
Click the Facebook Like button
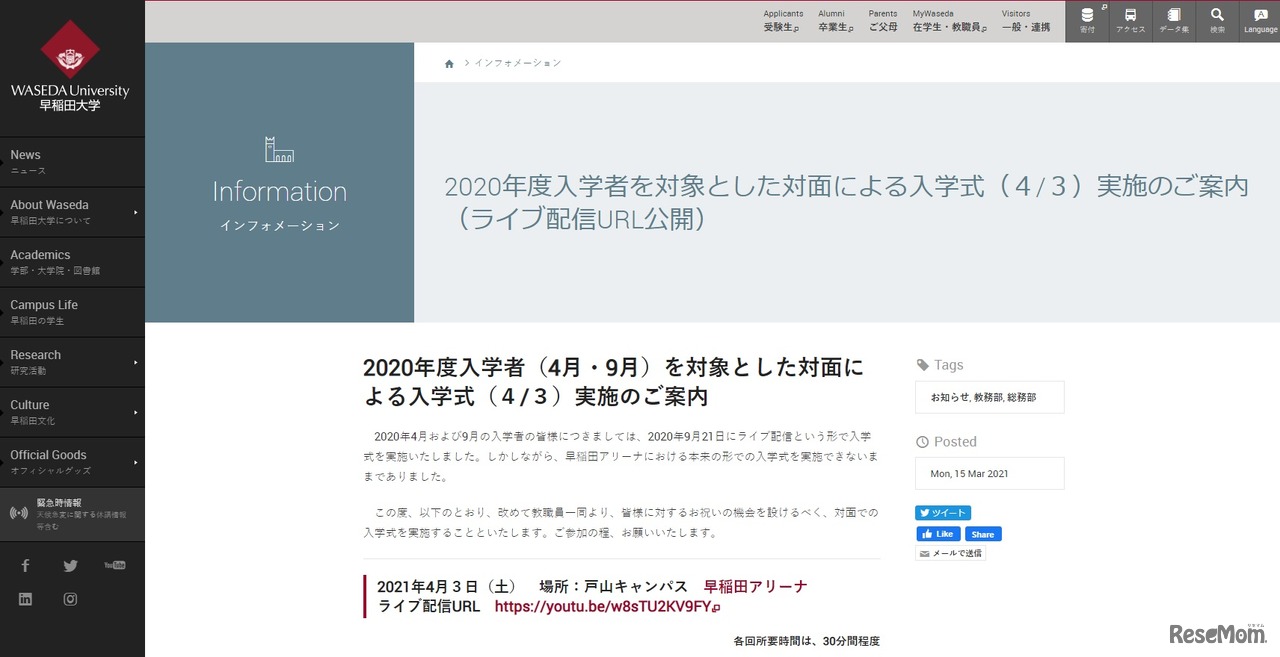click(x=938, y=534)
